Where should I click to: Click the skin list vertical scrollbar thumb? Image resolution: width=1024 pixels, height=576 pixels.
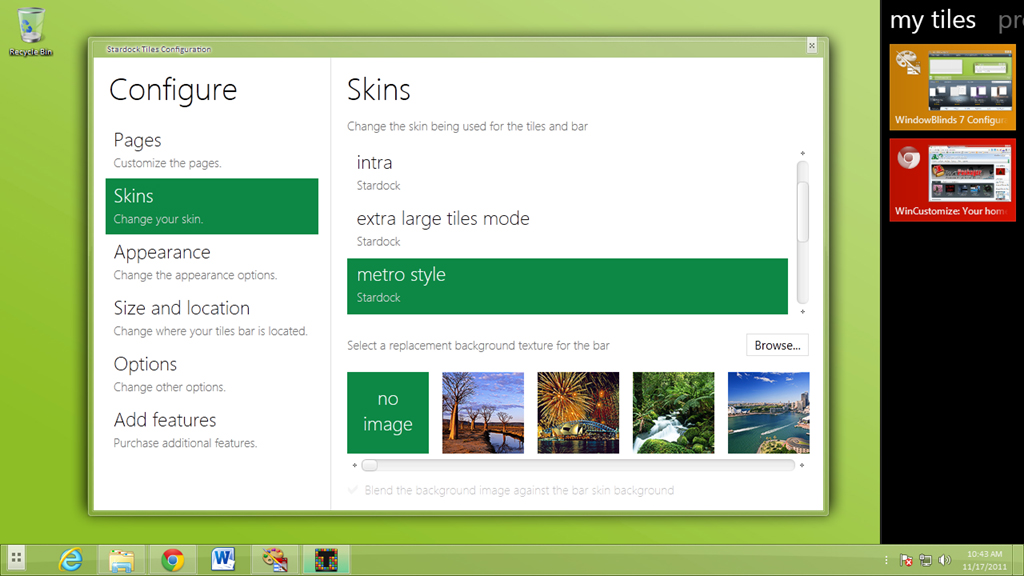(803, 212)
